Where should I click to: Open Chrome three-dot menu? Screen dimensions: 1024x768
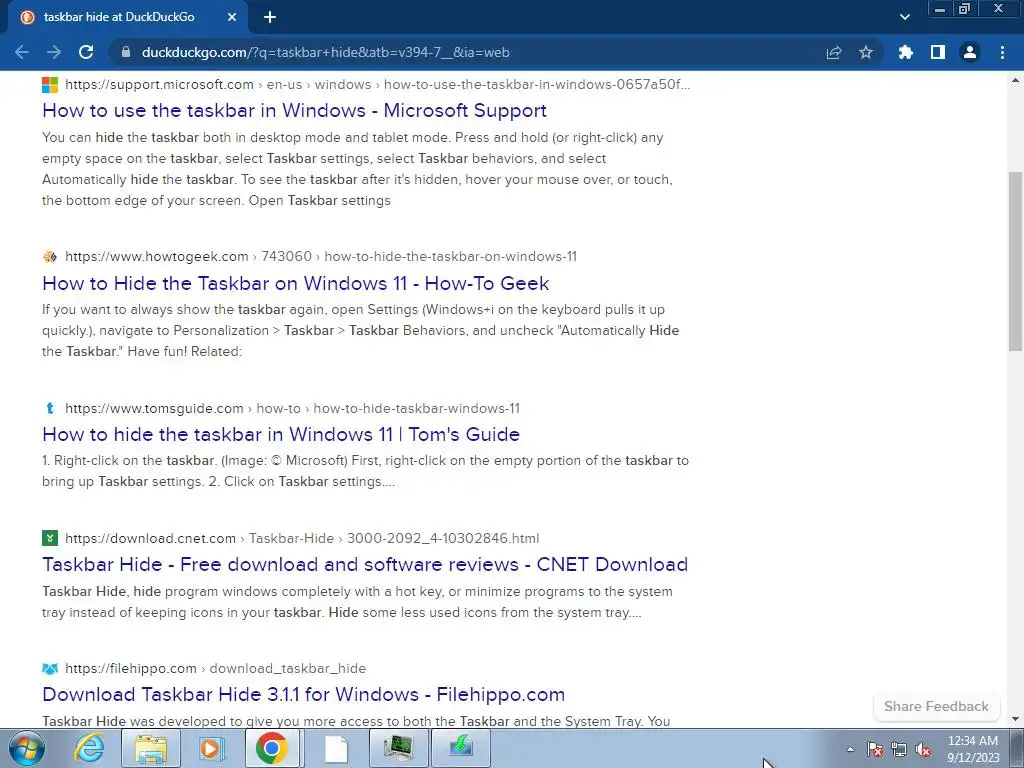click(1002, 52)
